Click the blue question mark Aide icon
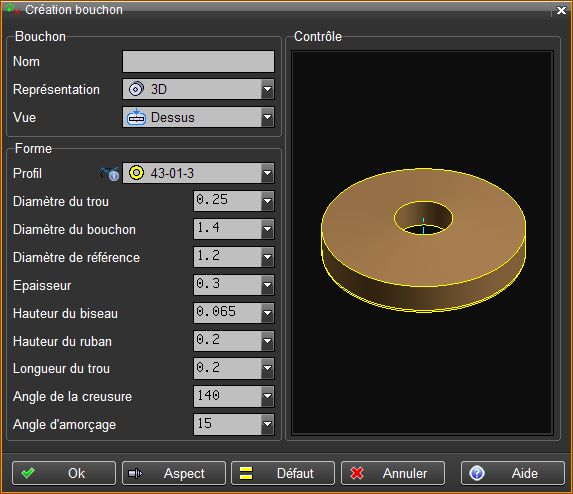 477,473
